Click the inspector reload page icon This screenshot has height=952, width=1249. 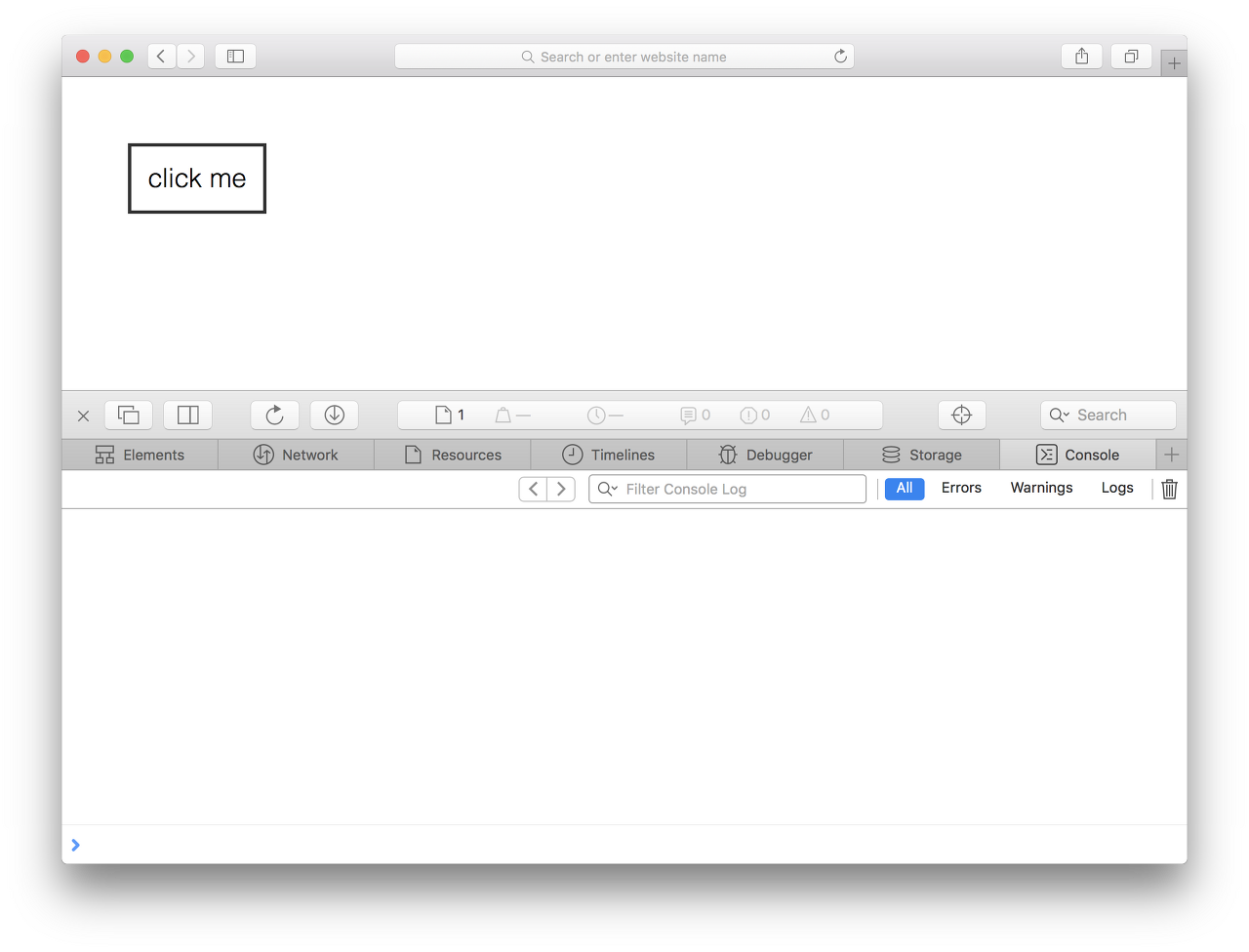coord(275,415)
